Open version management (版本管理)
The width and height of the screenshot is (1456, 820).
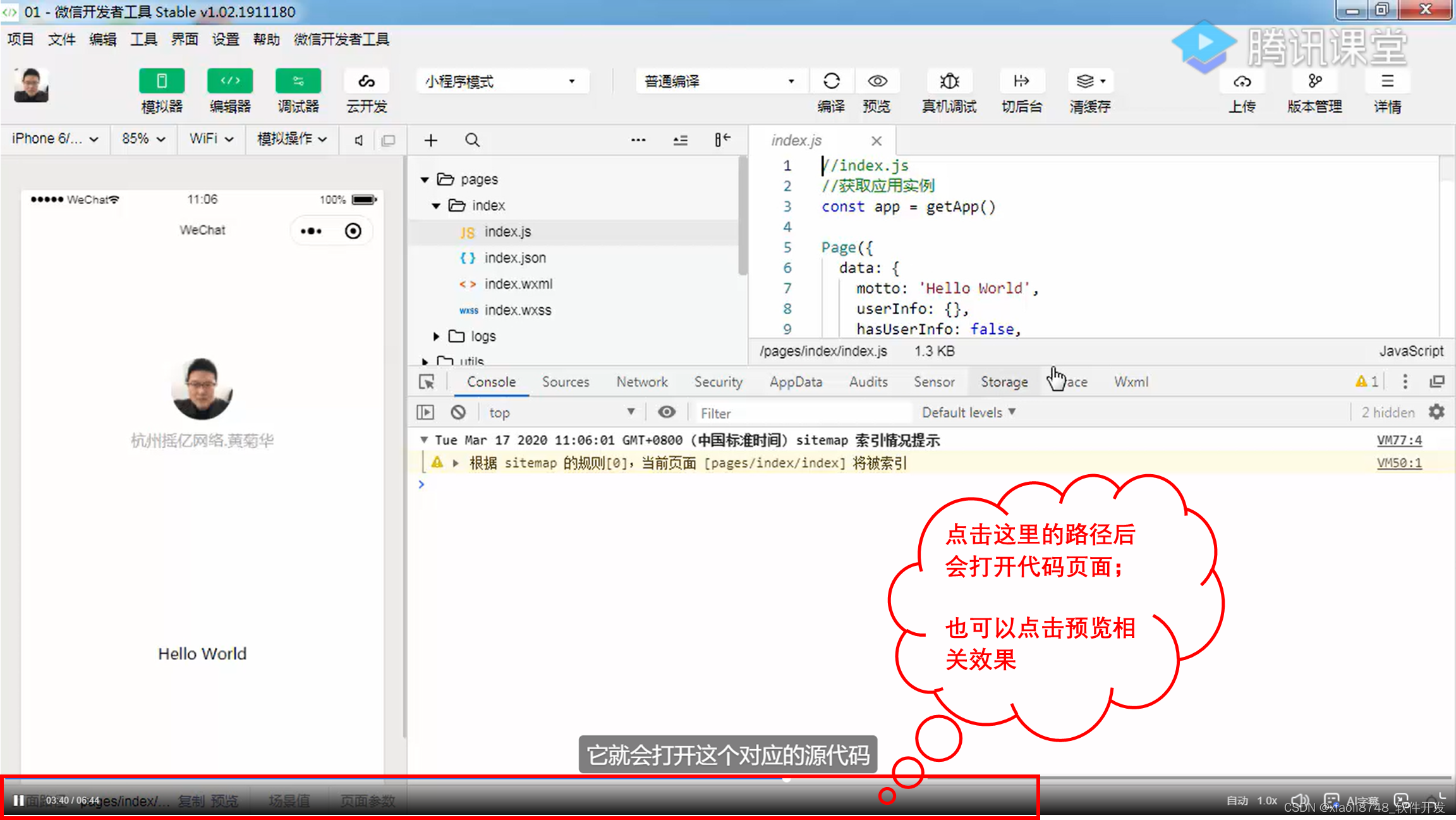(x=1315, y=81)
